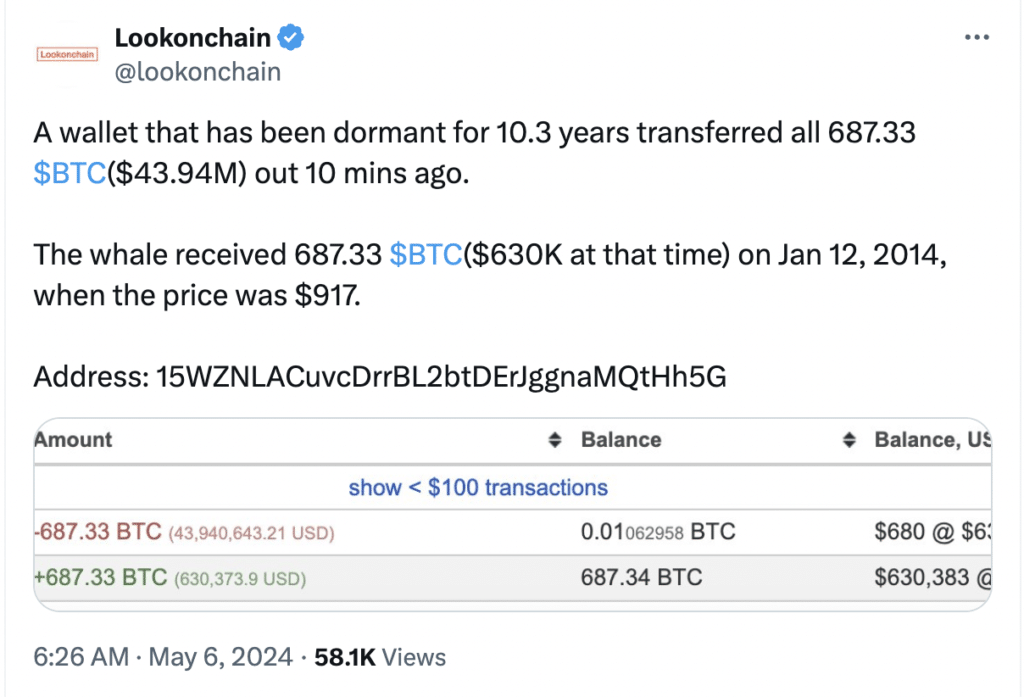Click sort arrows beside Balance column

click(x=849, y=440)
